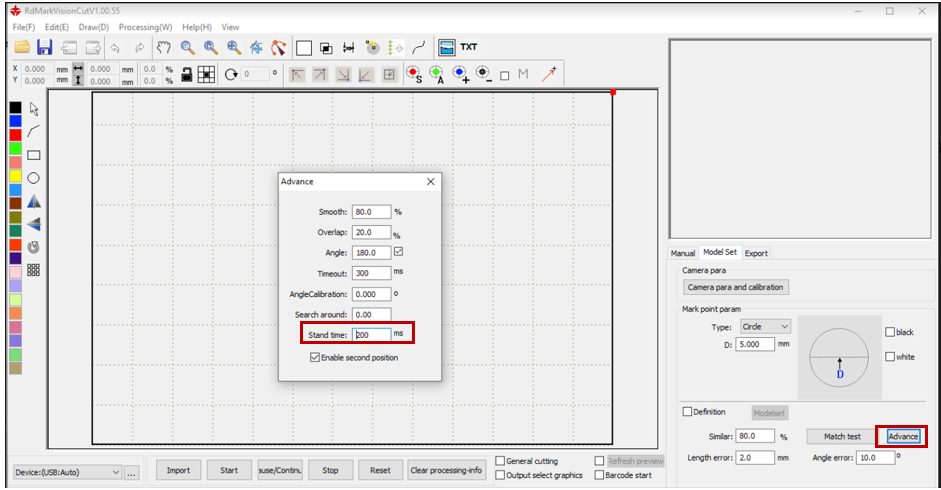Click the Length error input field
The width and height of the screenshot is (941, 490).
[x=755, y=458]
